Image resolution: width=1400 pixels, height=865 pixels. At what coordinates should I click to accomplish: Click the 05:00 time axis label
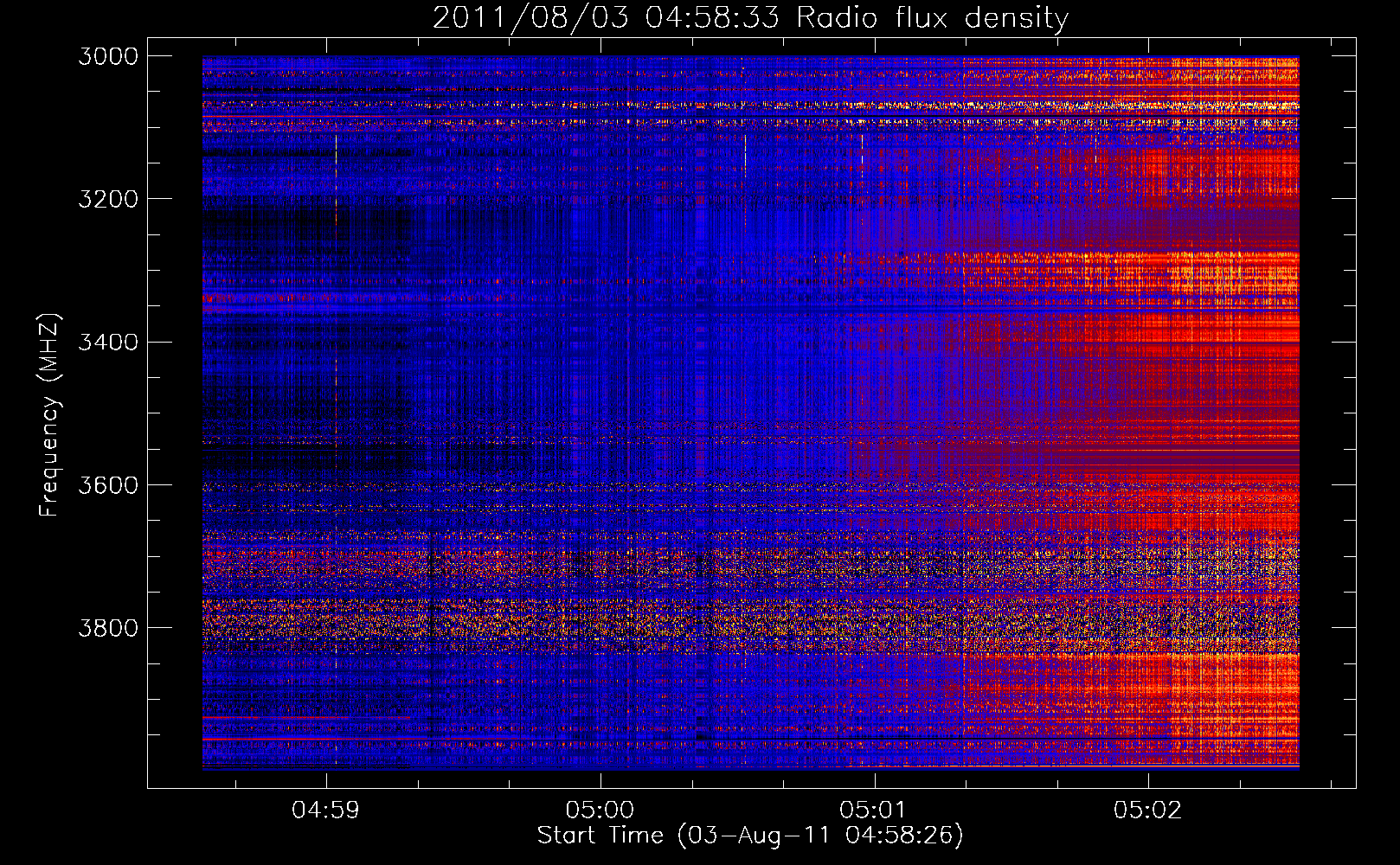[x=600, y=811]
